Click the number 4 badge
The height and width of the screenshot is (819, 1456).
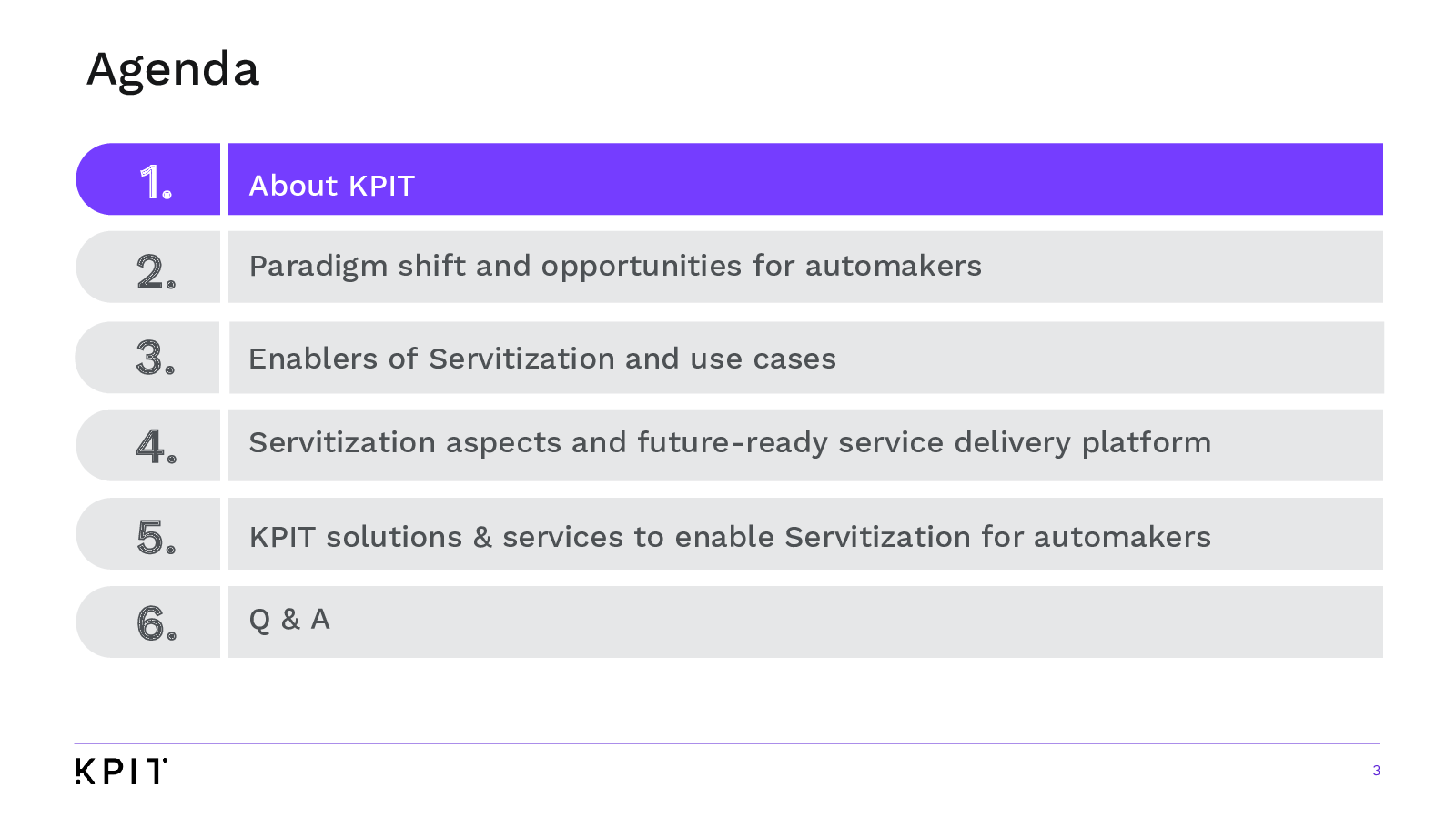point(148,445)
